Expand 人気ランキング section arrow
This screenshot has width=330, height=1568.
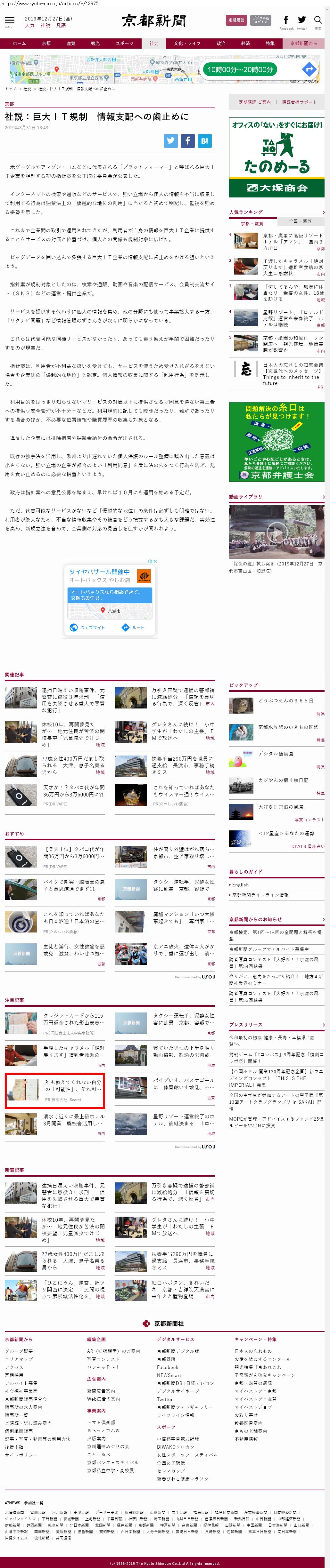pyautogui.click(x=323, y=212)
